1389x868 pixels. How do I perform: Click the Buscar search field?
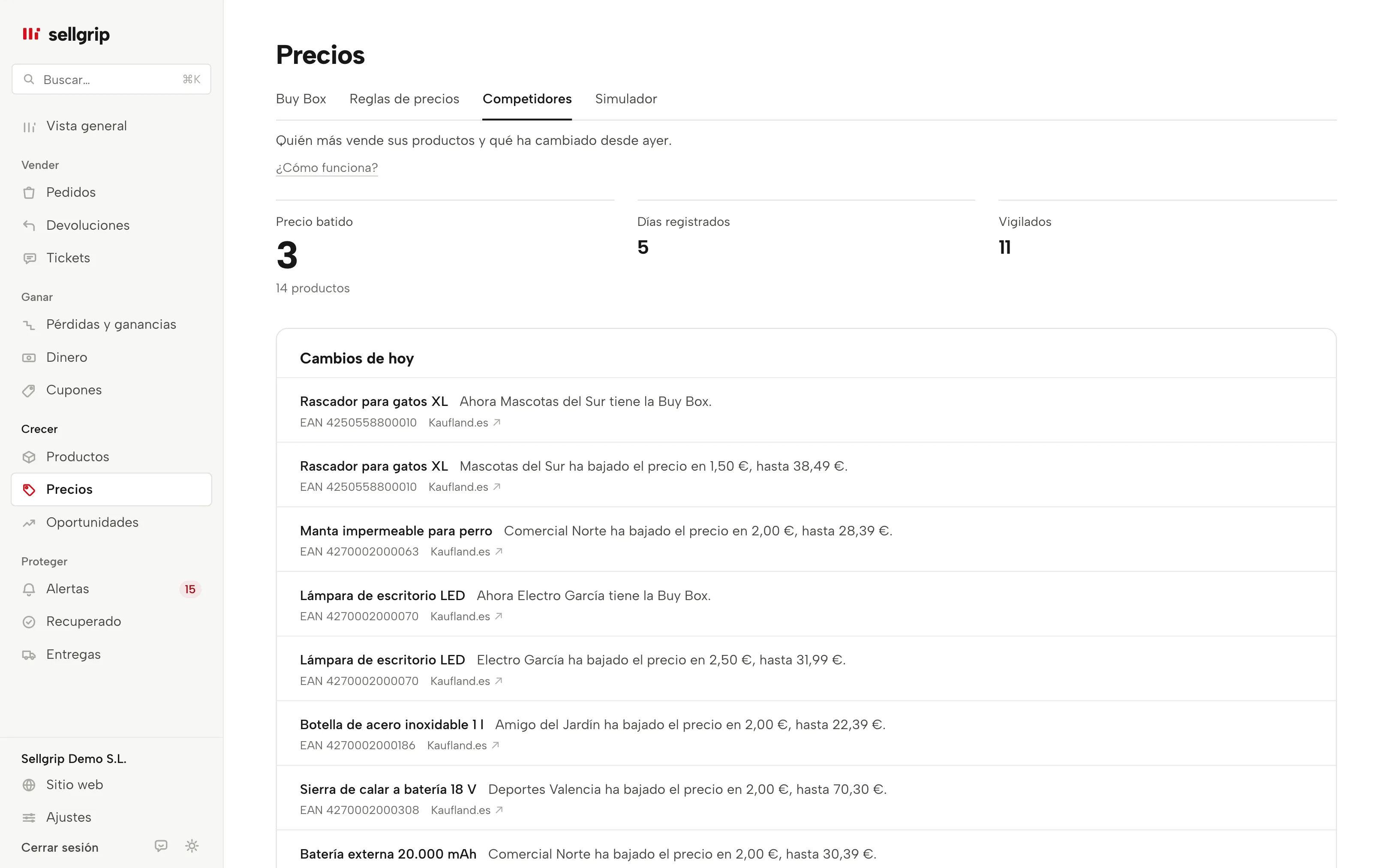pos(111,79)
